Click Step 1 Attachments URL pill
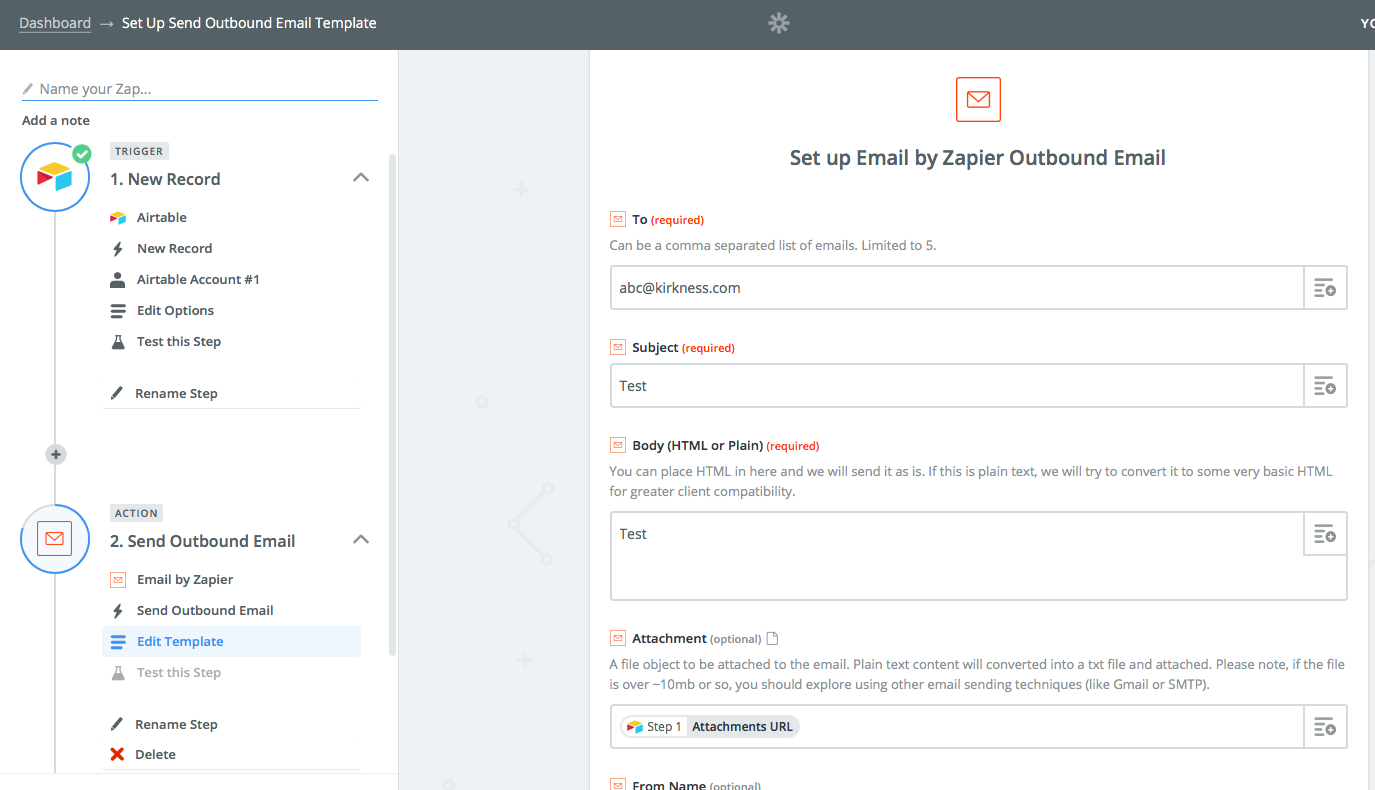 point(710,727)
